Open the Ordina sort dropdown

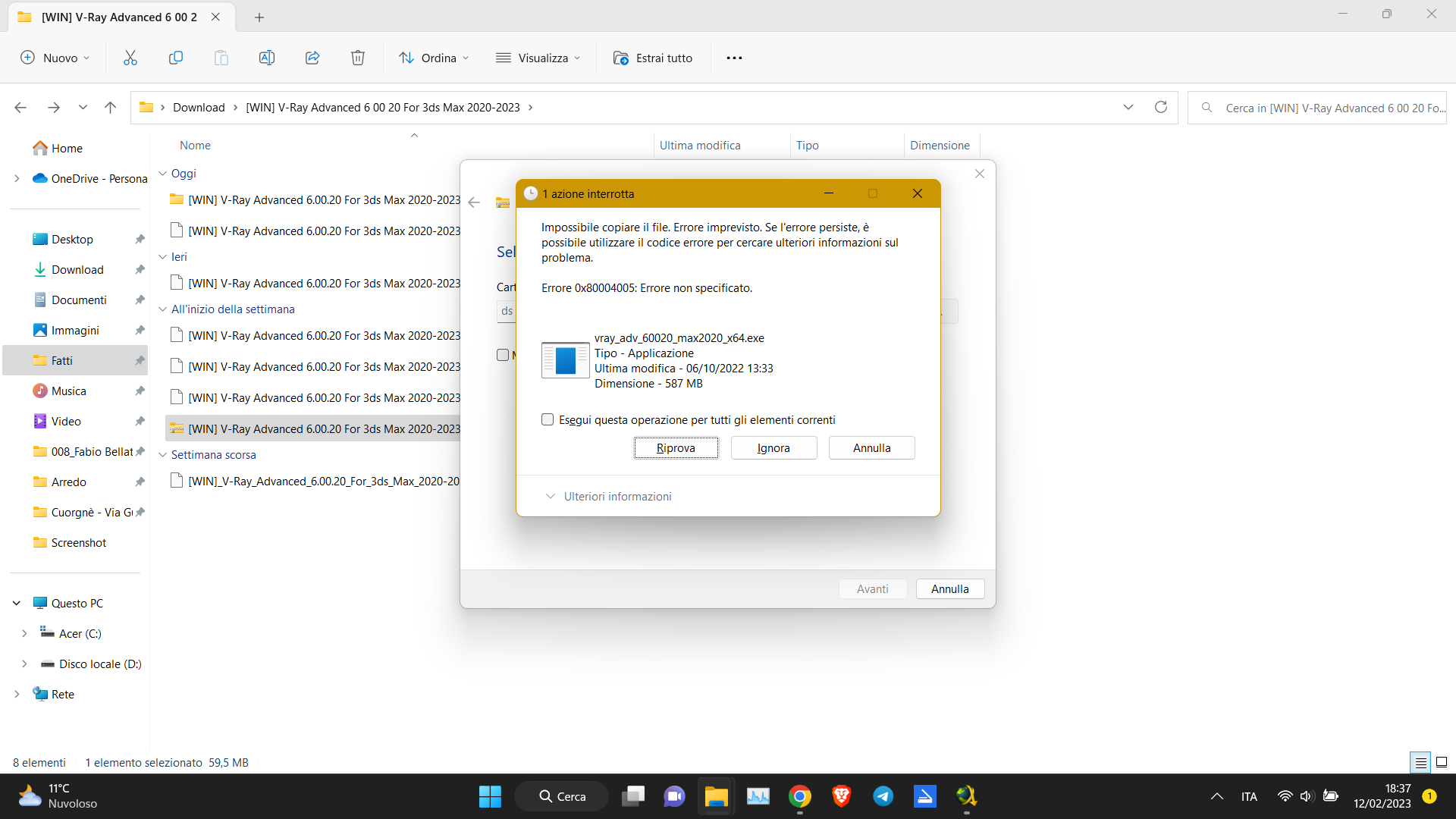[x=434, y=58]
